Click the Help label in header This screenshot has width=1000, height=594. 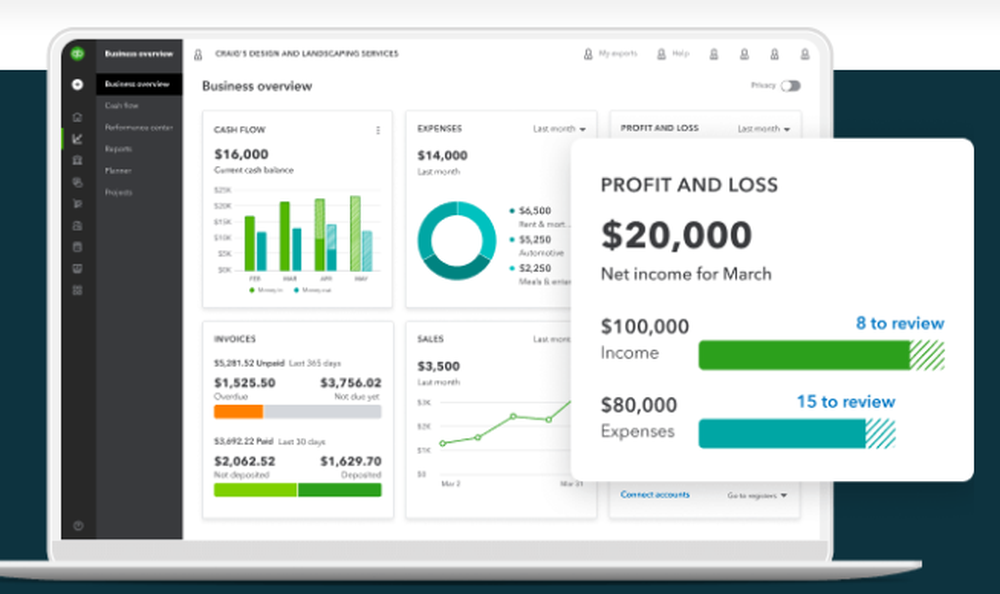pos(680,54)
